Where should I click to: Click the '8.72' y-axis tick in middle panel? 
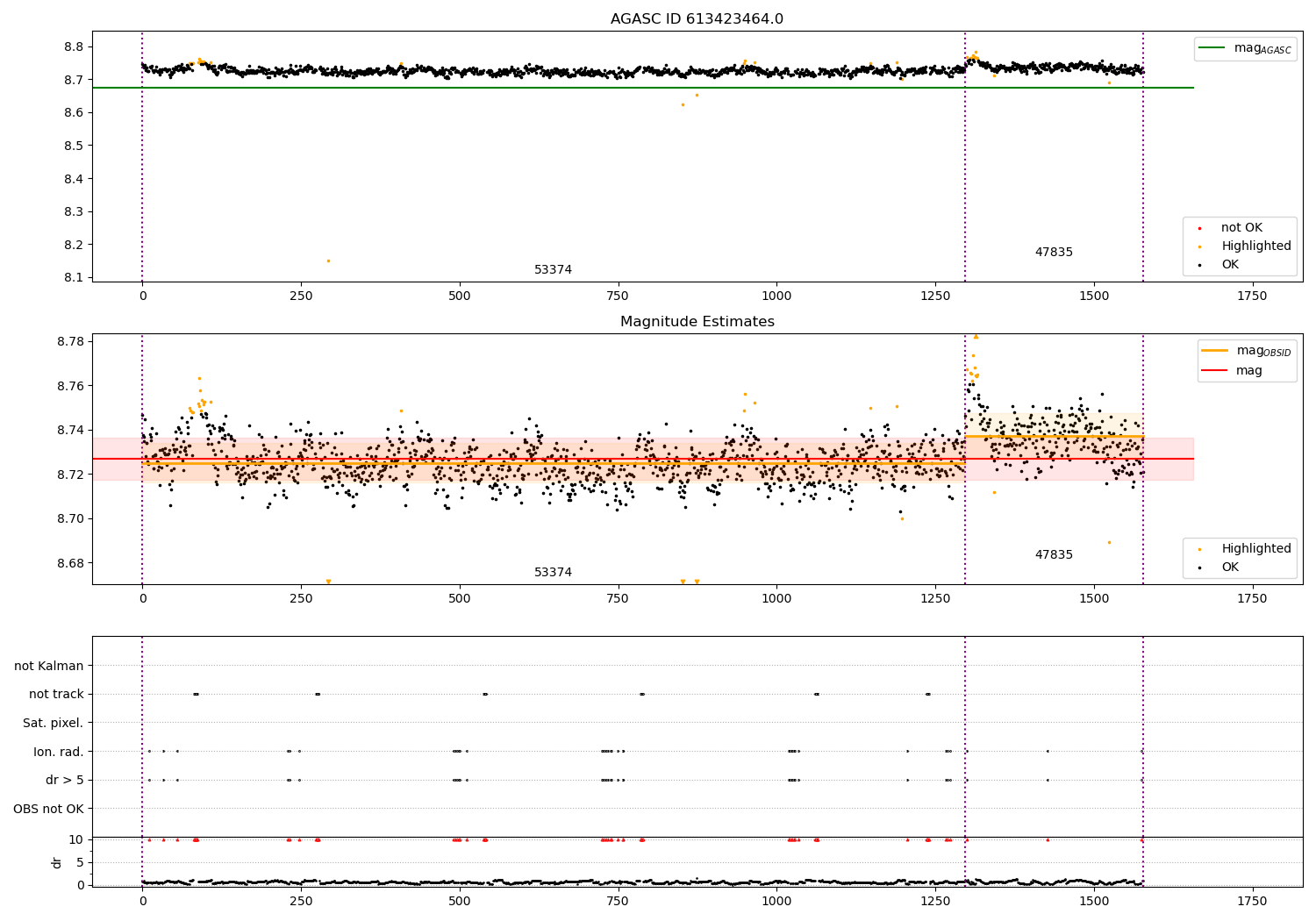[70, 475]
